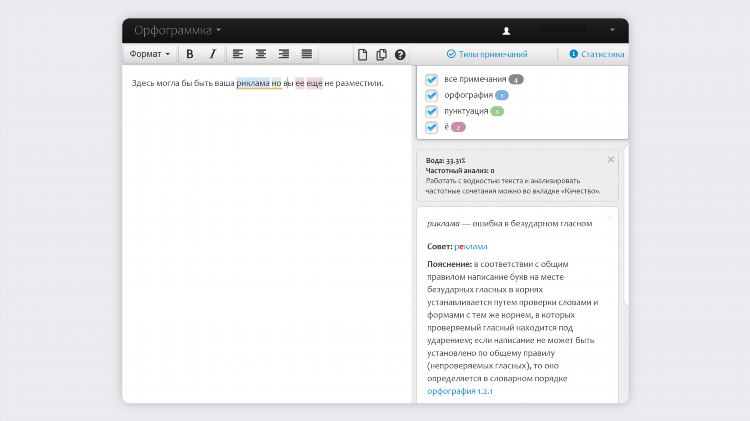Viewport: 750px width, 421px height.
Task: Create a new blank document
Action: (363, 55)
